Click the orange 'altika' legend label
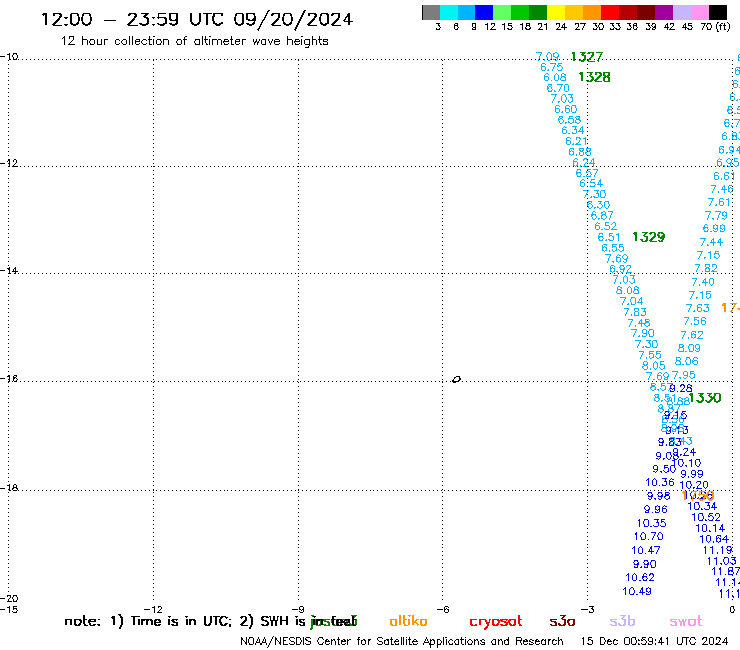740x650 pixels. coord(408,621)
